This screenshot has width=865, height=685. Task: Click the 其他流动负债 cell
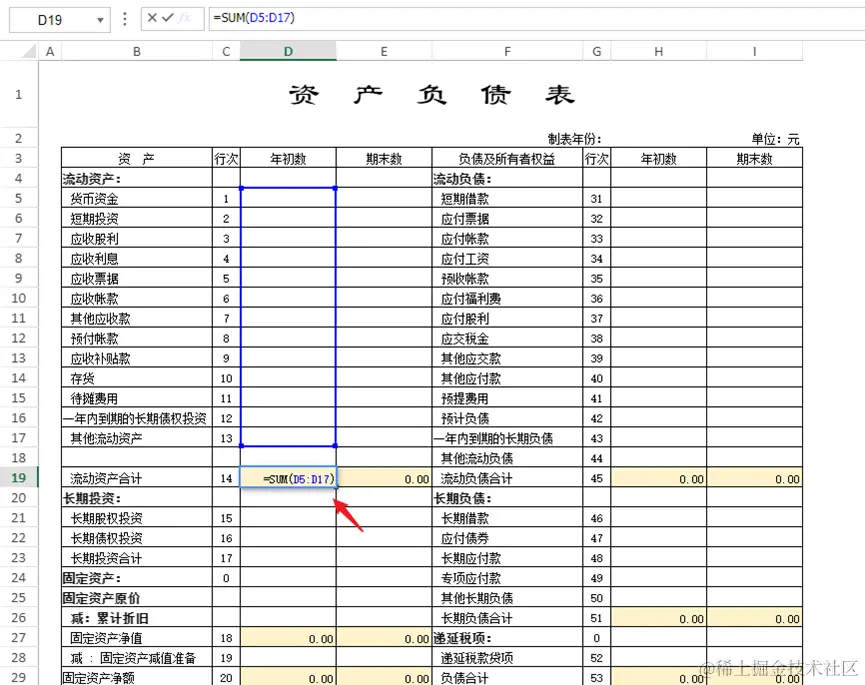pos(508,458)
